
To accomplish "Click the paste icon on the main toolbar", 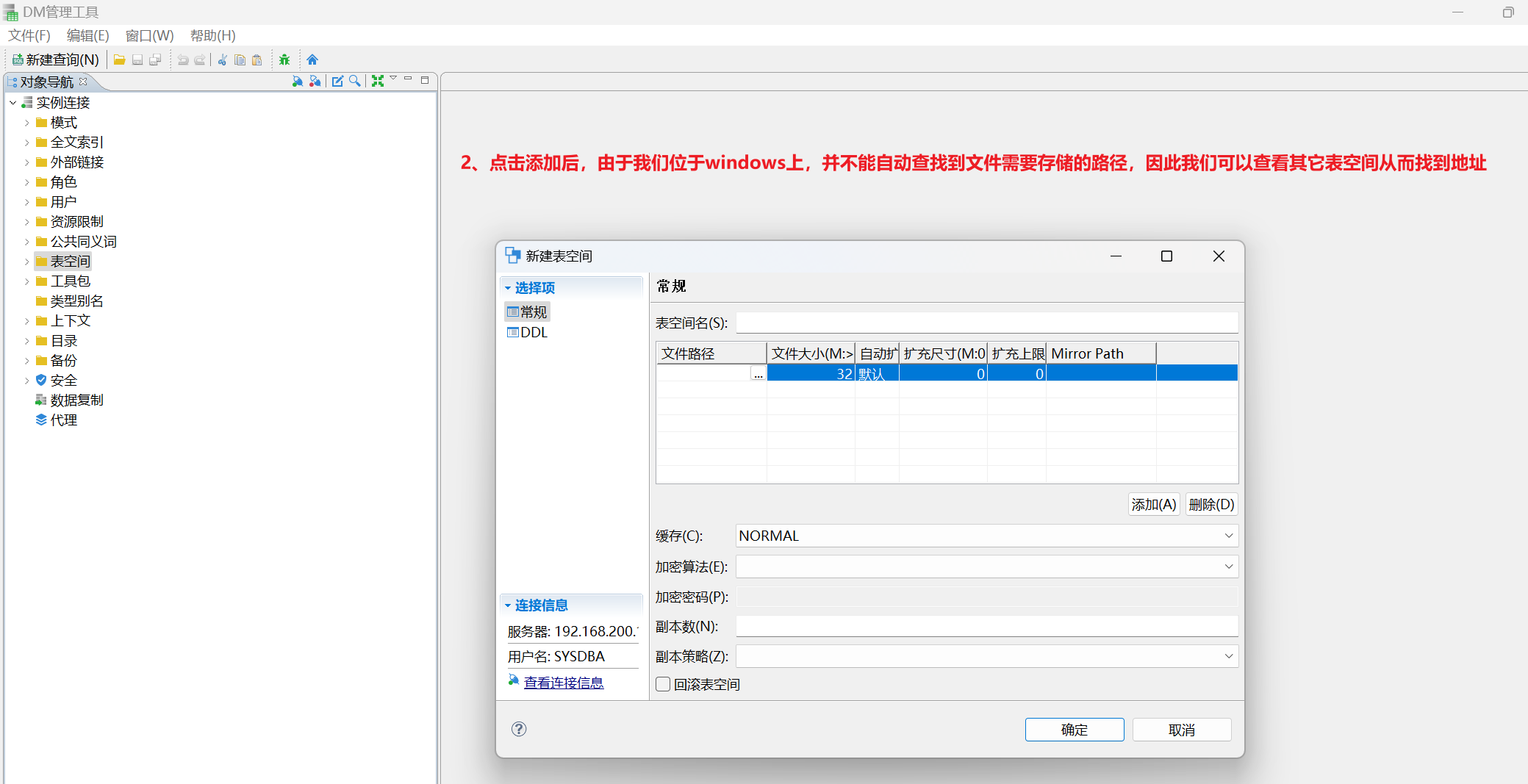I will [257, 60].
